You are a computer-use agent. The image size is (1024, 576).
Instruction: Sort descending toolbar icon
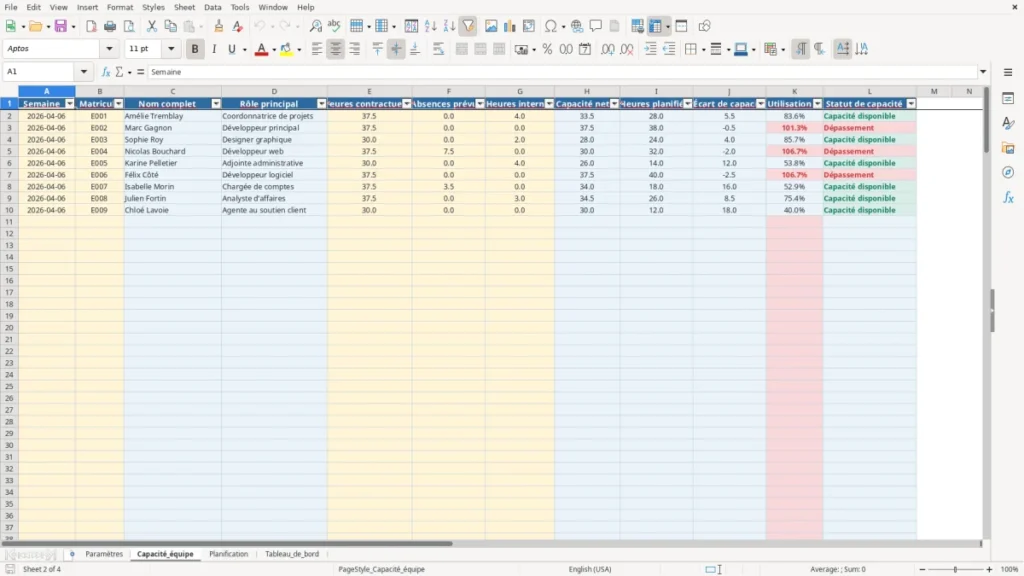pos(449,26)
